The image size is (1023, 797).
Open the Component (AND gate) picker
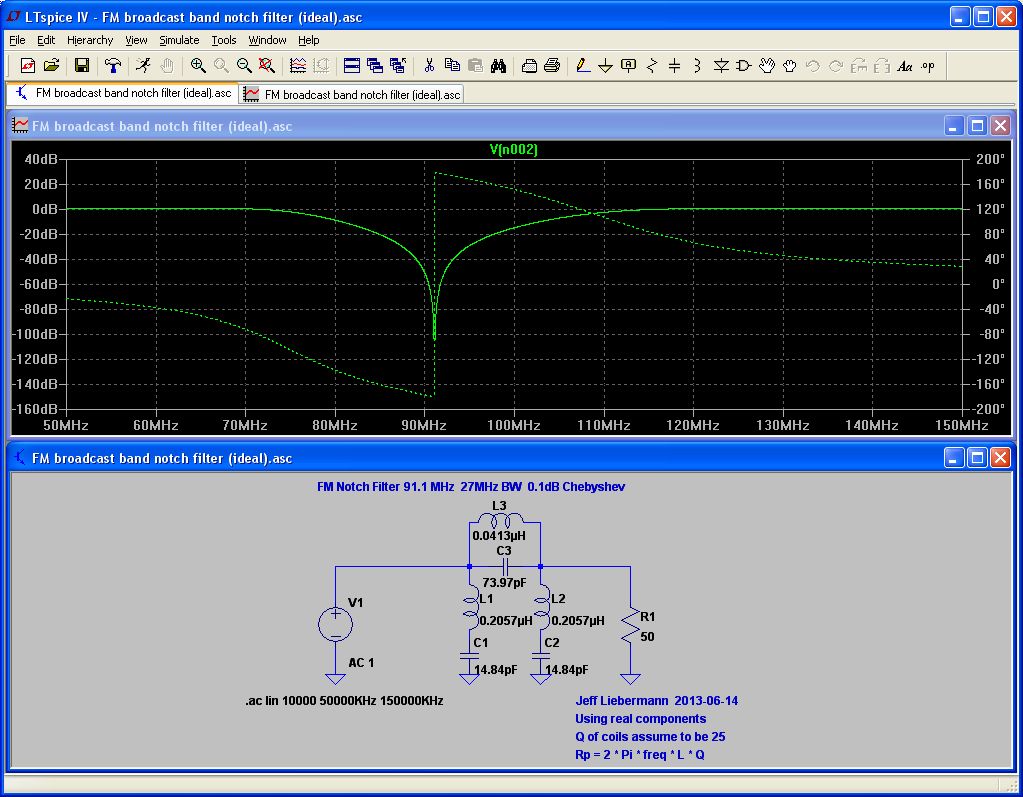(x=744, y=66)
